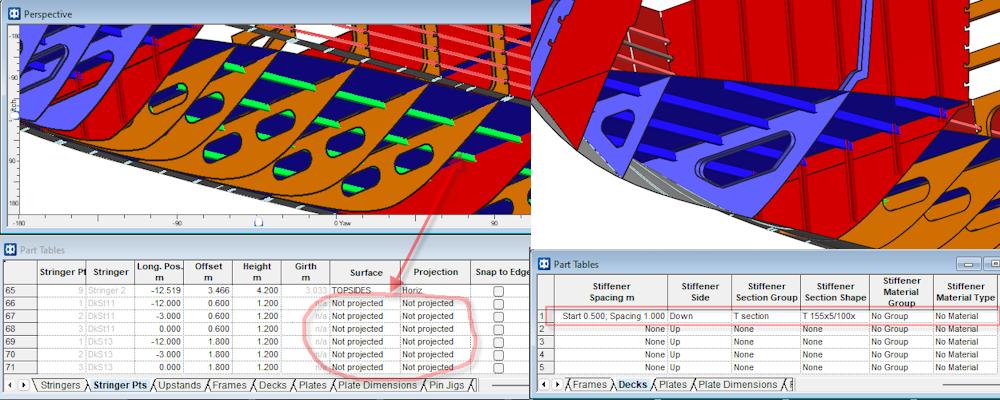Screen dimensions: 1000x400
Task: Click the Yaw slider handle below viewport
Action: 258,222
